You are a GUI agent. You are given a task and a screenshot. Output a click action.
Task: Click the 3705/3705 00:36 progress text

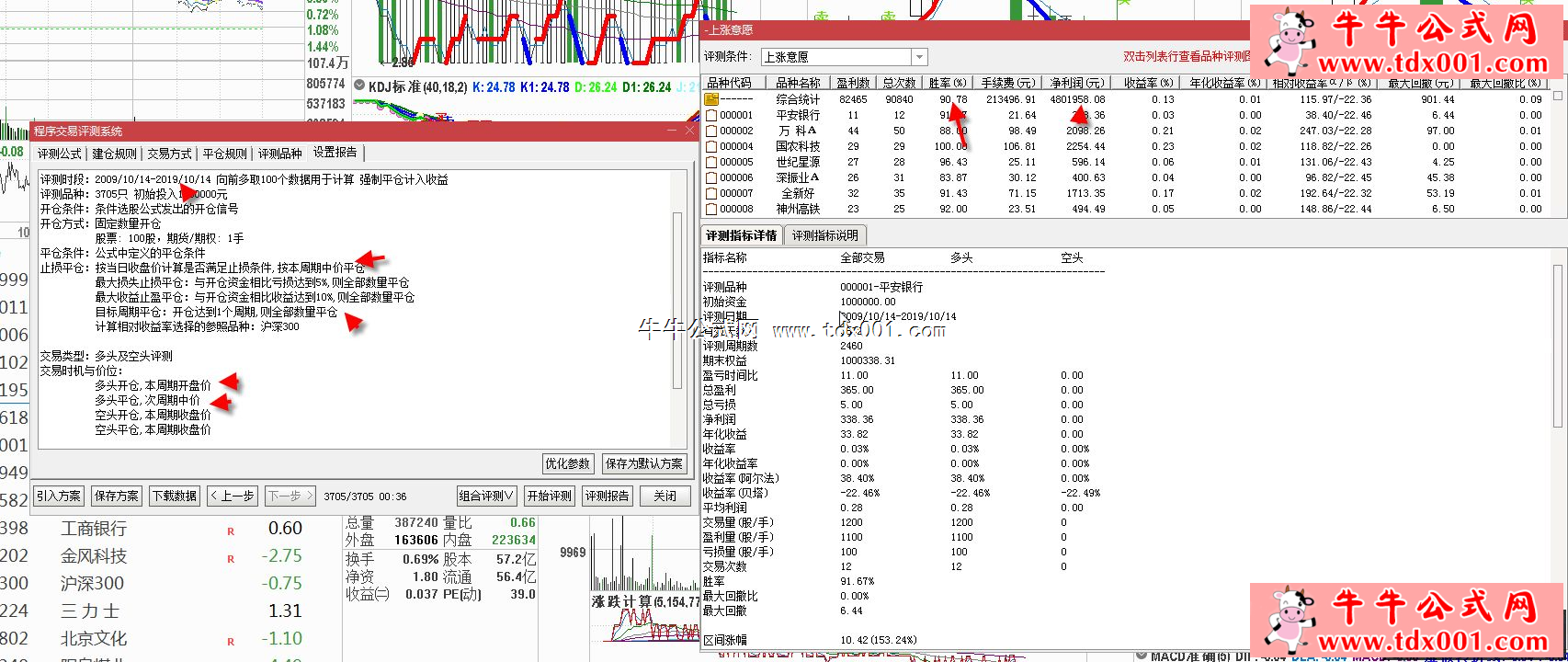pos(365,496)
